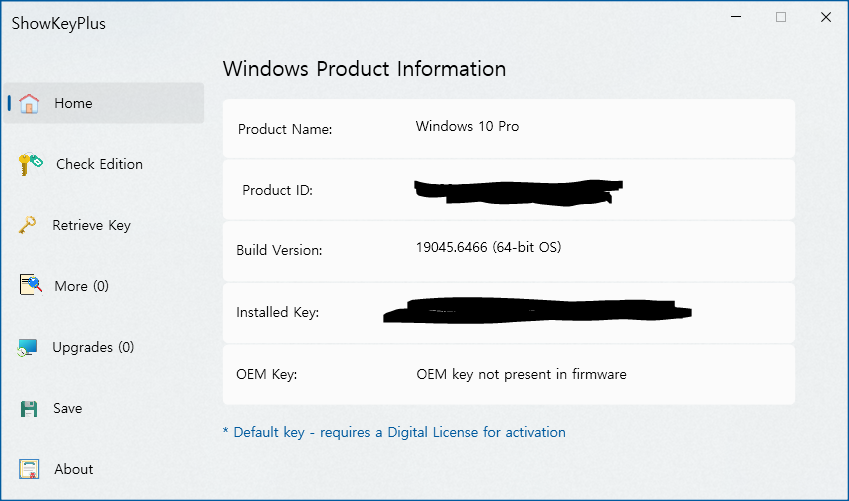The height and width of the screenshot is (501, 849).
Task: Minimize the ShowKeyPlus window
Action: tap(736, 17)
